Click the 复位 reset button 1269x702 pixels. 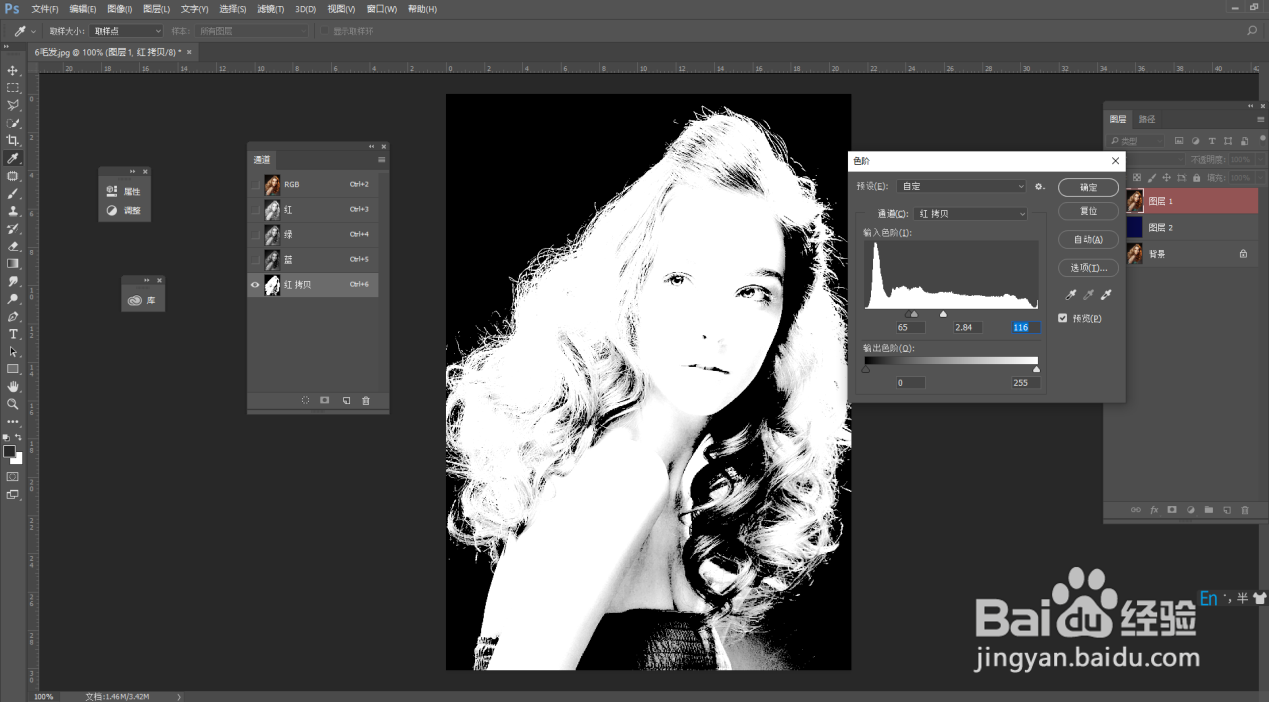coord(1089,212)
